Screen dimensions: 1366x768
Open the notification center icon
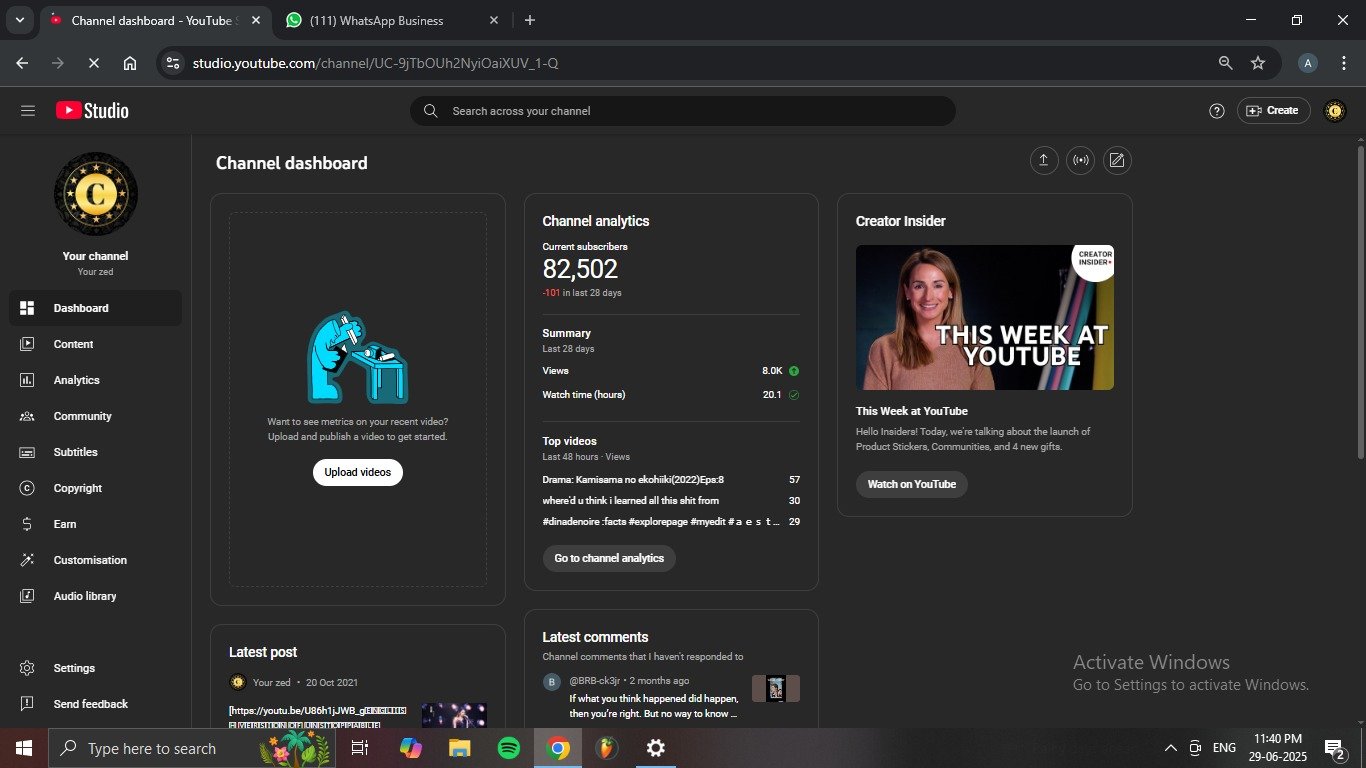1334,748
